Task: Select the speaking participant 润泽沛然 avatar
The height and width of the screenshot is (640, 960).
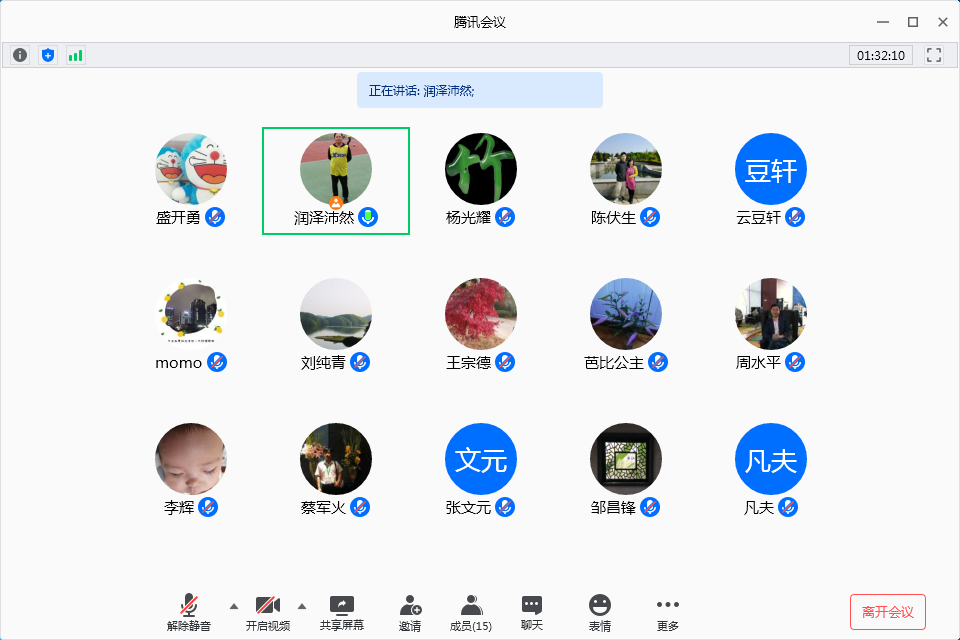Action: point(336,169)
